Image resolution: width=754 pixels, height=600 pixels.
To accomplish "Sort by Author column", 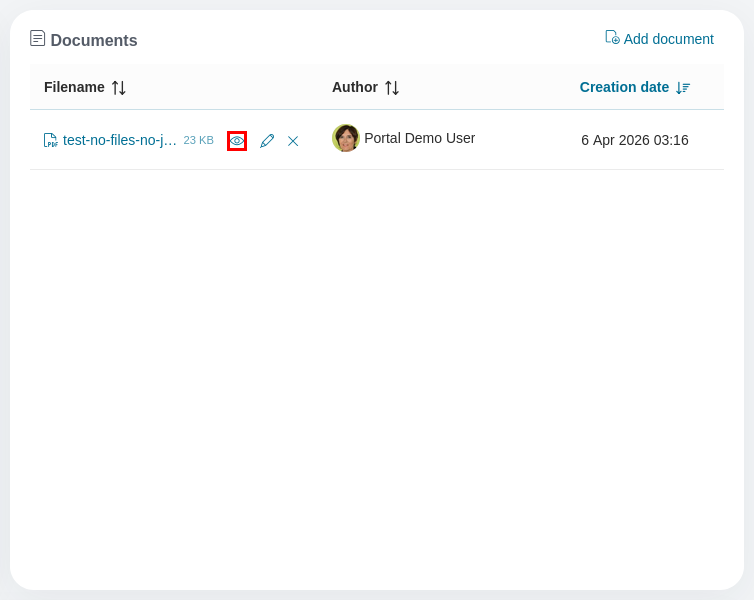I will (x=365, y=88).
